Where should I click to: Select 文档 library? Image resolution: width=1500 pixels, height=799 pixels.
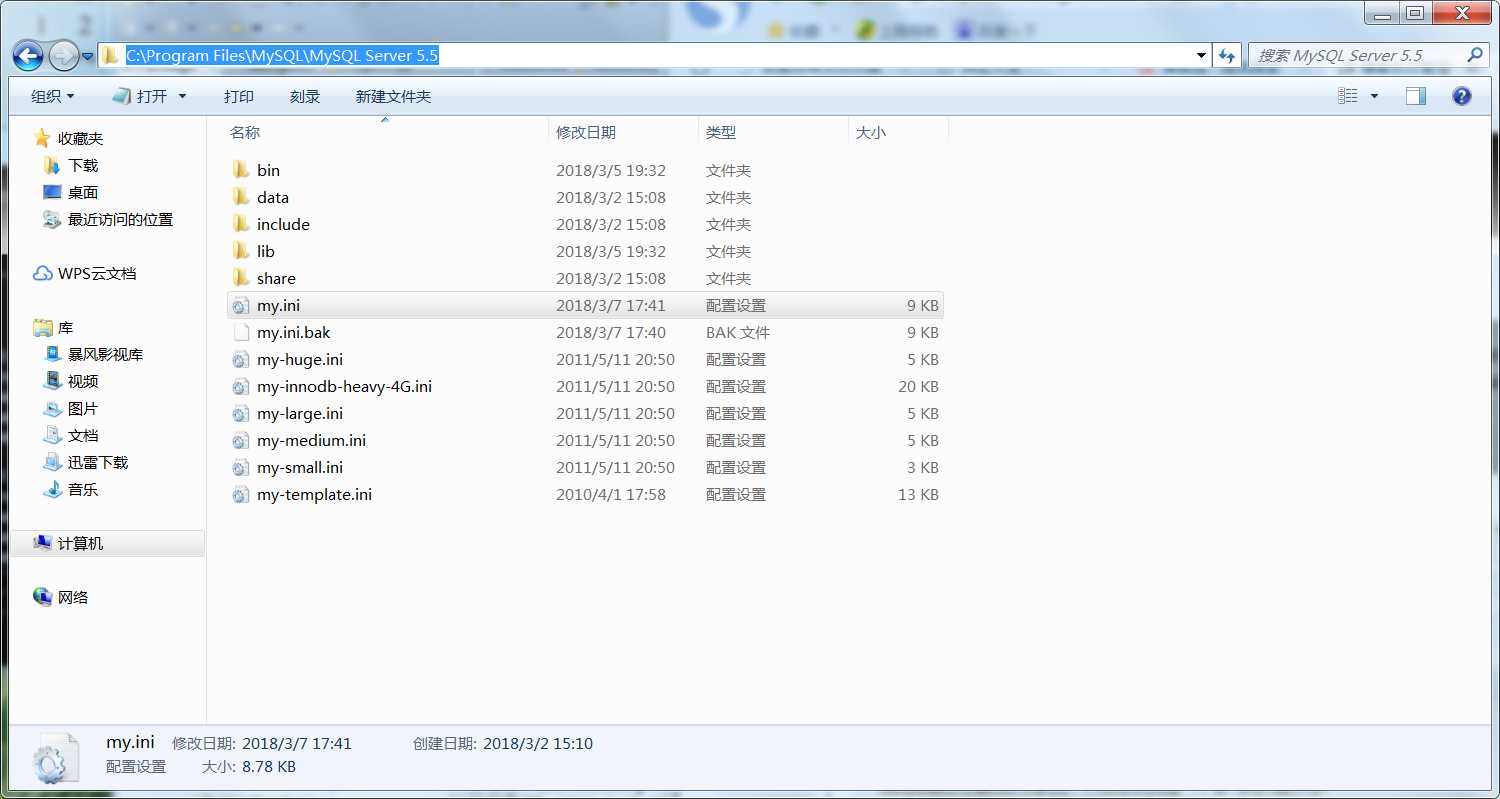tap(83, 436)
